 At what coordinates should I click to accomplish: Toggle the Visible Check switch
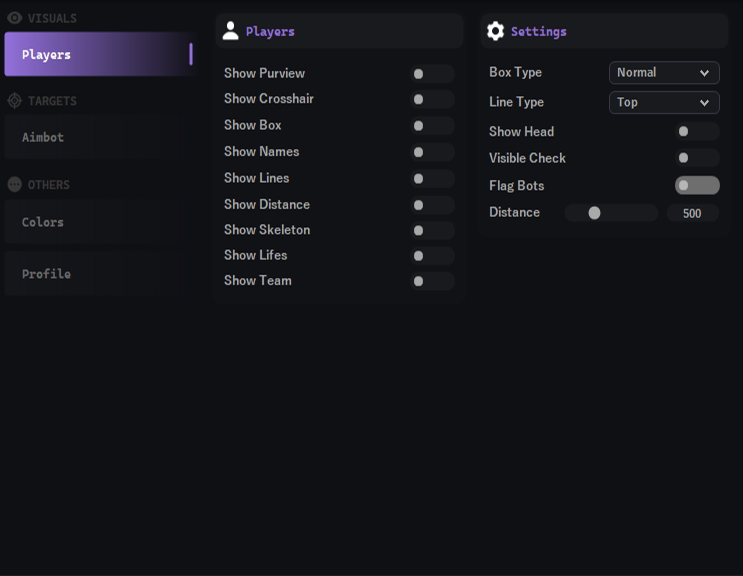pos(696,158)
